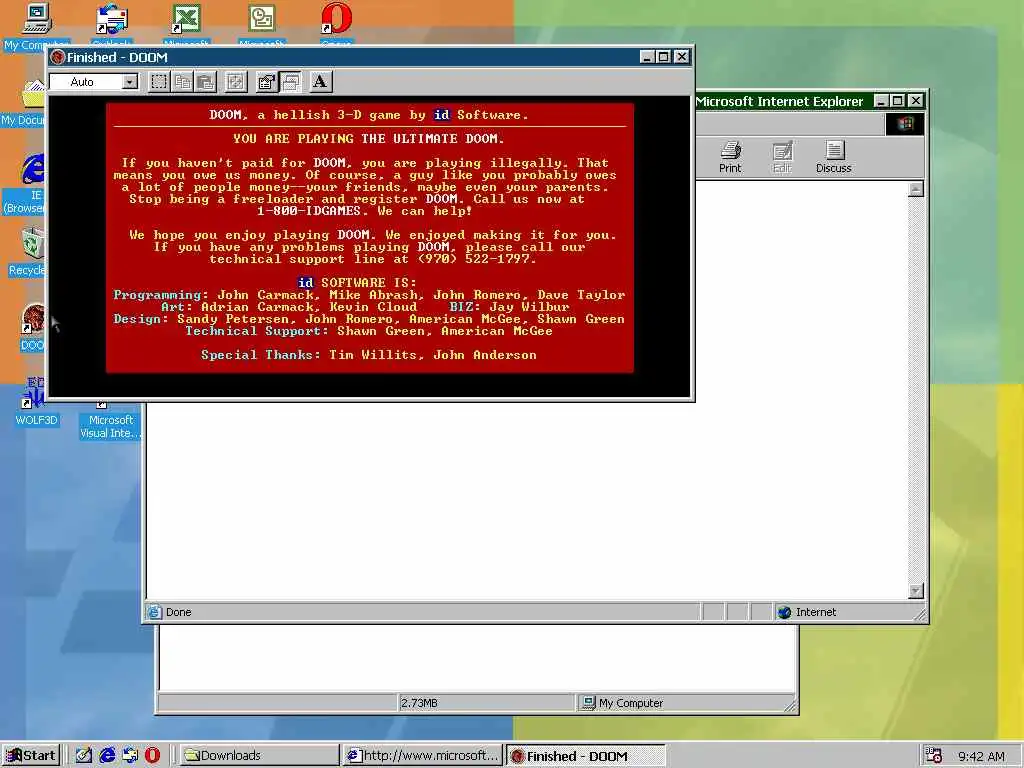Image resolution: width=1024 pixels, height=768 pixels.
Task: Select the IE (Browser) desktop icon
Action: click(x=26, y=185)
